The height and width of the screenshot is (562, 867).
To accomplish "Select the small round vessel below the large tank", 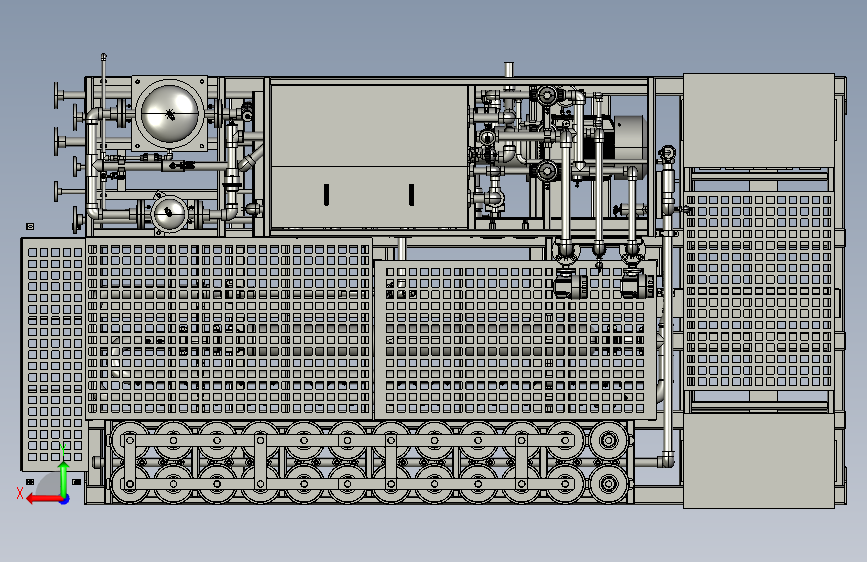I will coord(169,214).
